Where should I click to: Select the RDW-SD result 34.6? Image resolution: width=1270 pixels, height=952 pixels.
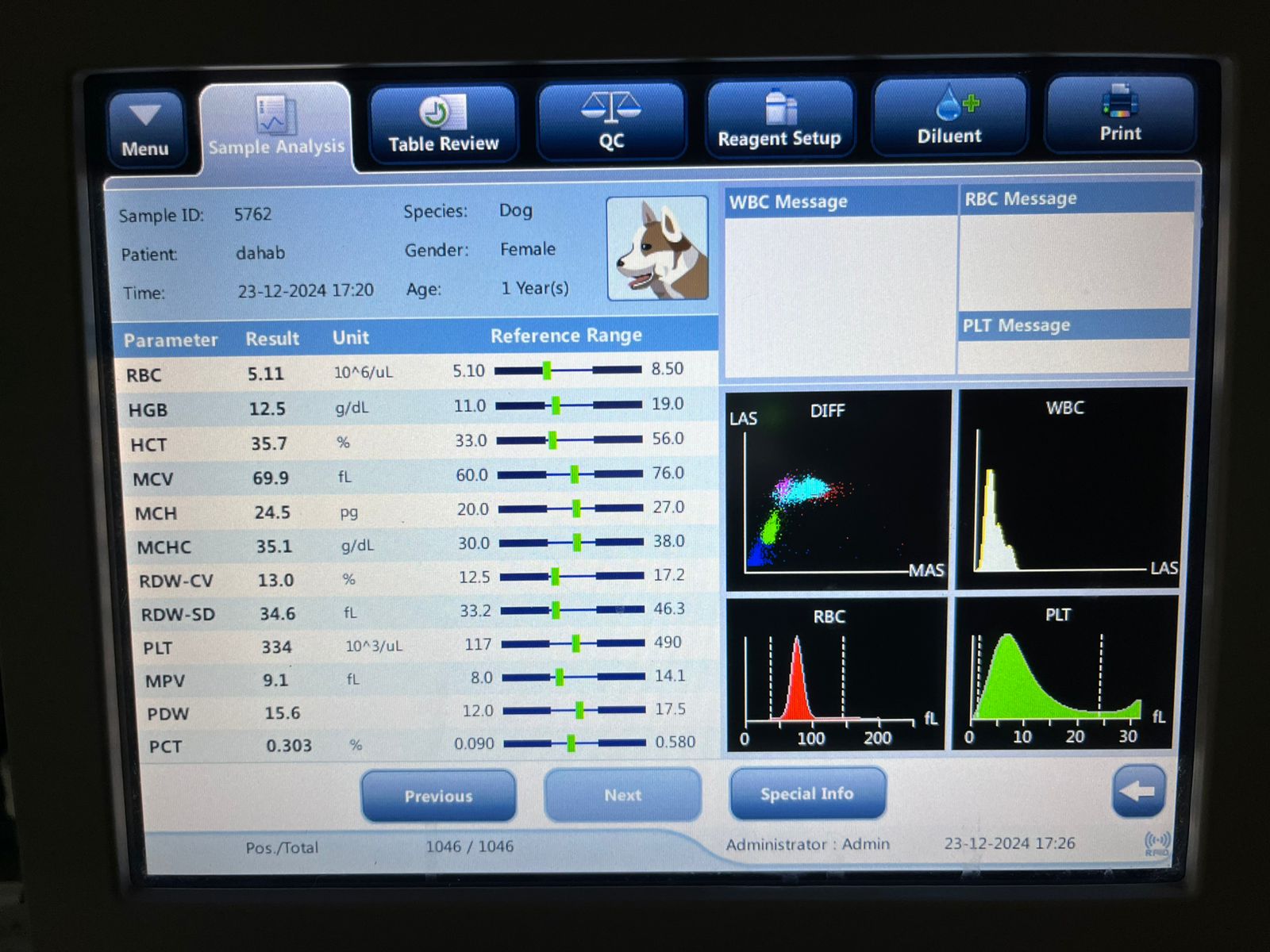278,614
